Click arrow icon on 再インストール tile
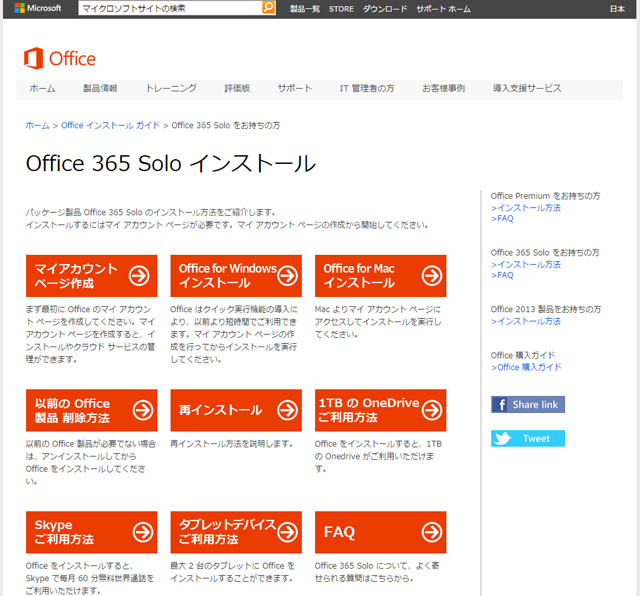The width and height of the screenshot is (640, 596). tap(287, 410)
